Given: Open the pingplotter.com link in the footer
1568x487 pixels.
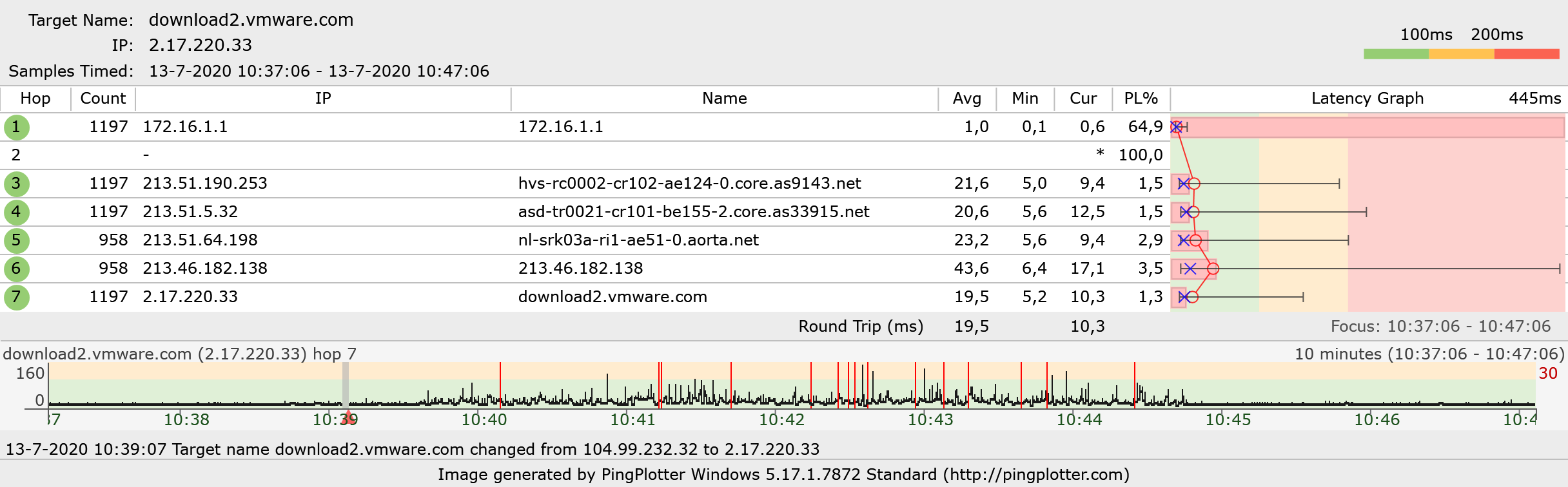Looking at the screenshot, I should [x=1036, y=475].
